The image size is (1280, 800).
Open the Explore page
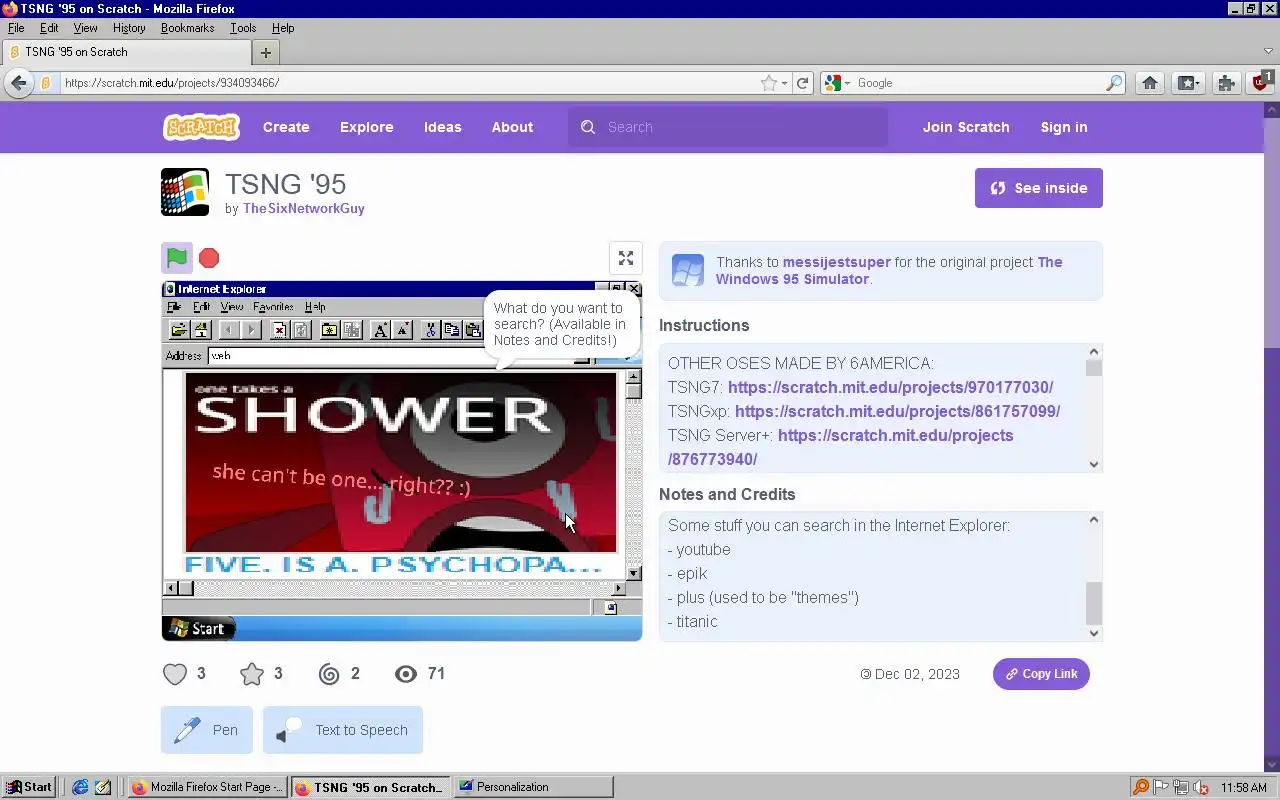click(366, 127)
